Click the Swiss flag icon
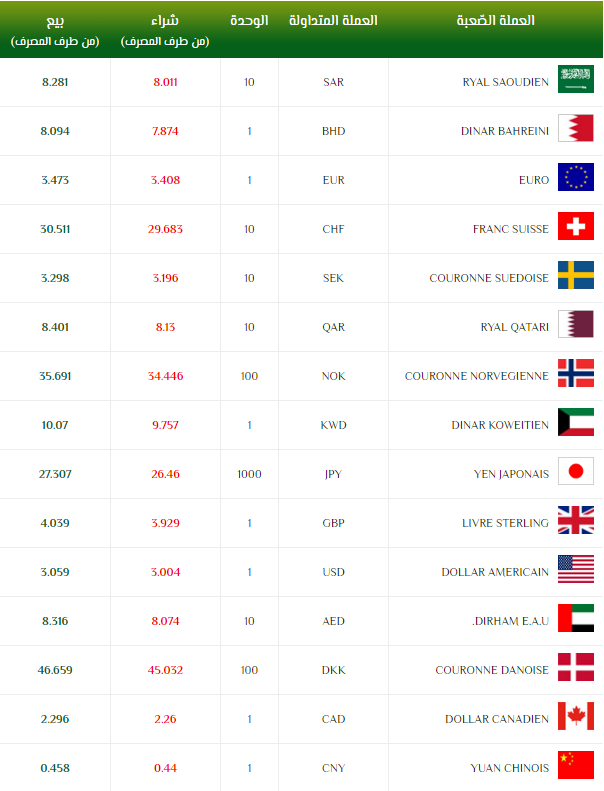 (x=575, y=228)
